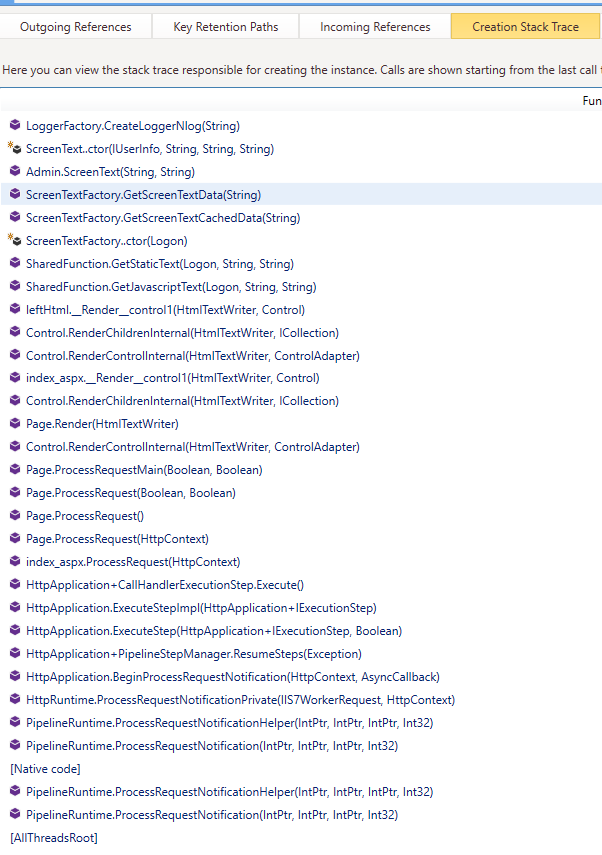Click the icon beside HttpRuntime.ProcessRequestNotificationPrivate
The width and height of the screenshot is (602, 855).
[15, 699]
